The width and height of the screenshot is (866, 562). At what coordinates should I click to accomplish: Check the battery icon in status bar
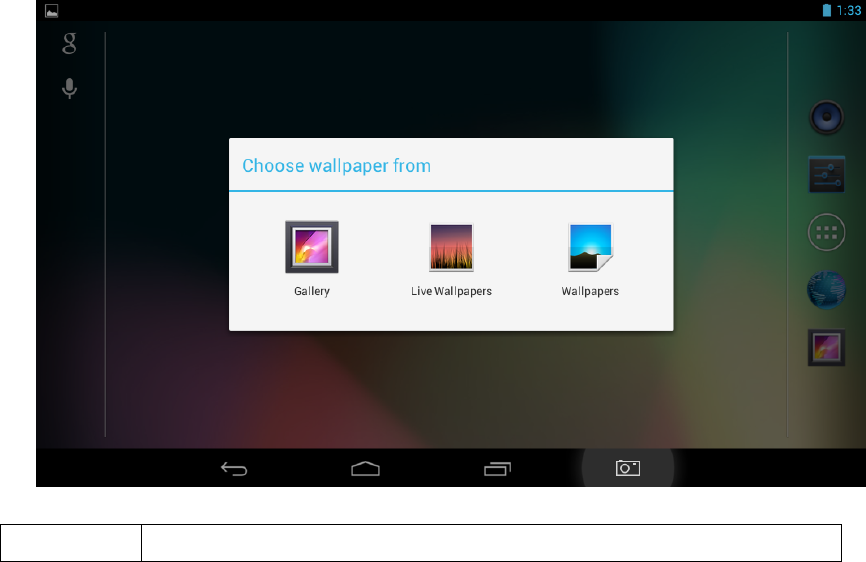[x=827, y=10]
